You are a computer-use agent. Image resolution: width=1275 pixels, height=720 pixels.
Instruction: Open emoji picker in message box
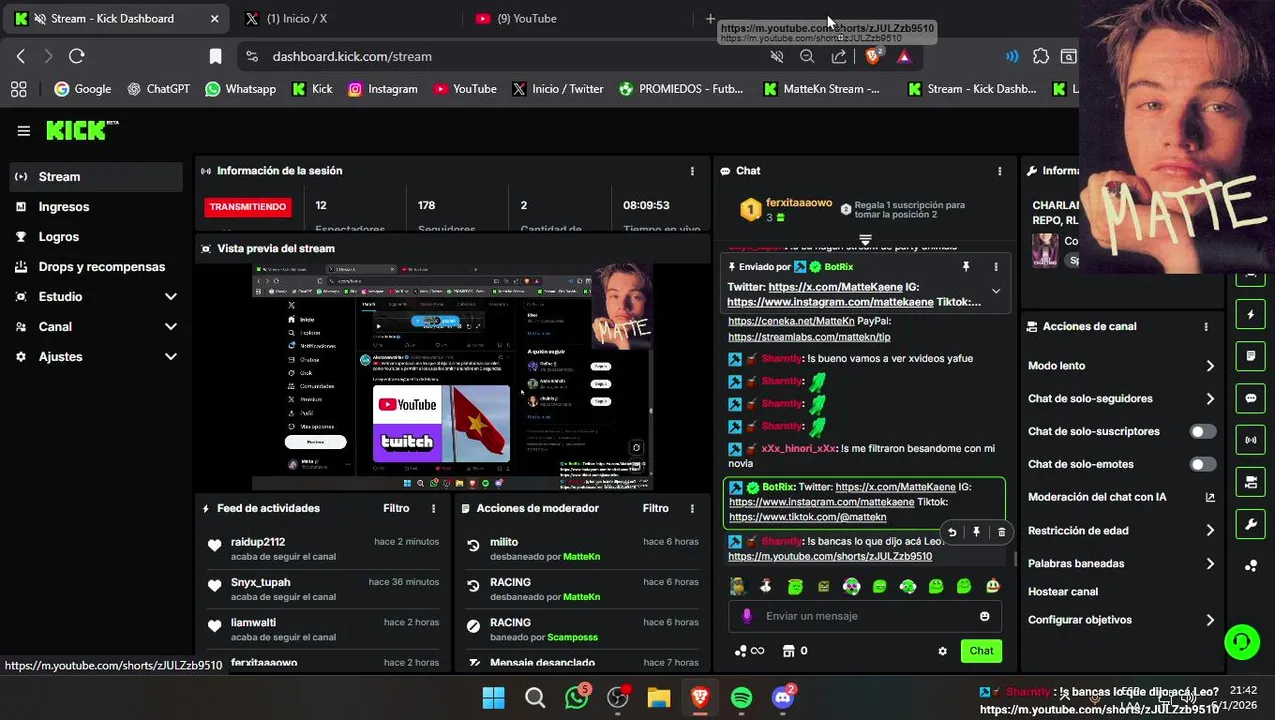coord(985,616)
